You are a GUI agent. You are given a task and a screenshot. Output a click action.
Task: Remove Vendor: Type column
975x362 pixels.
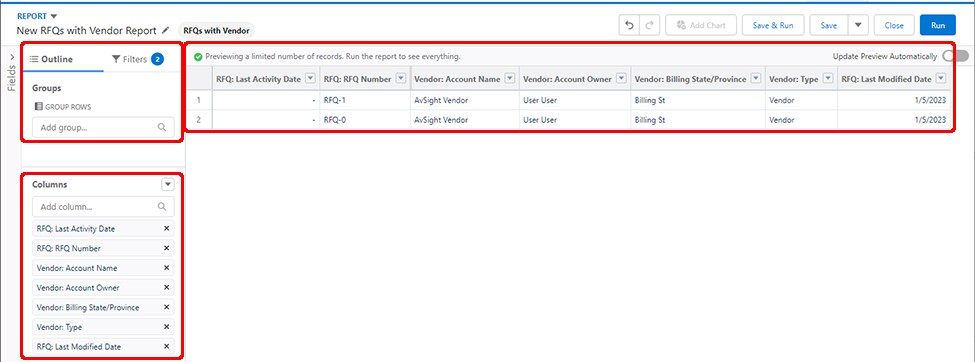(x=166, y=327)
